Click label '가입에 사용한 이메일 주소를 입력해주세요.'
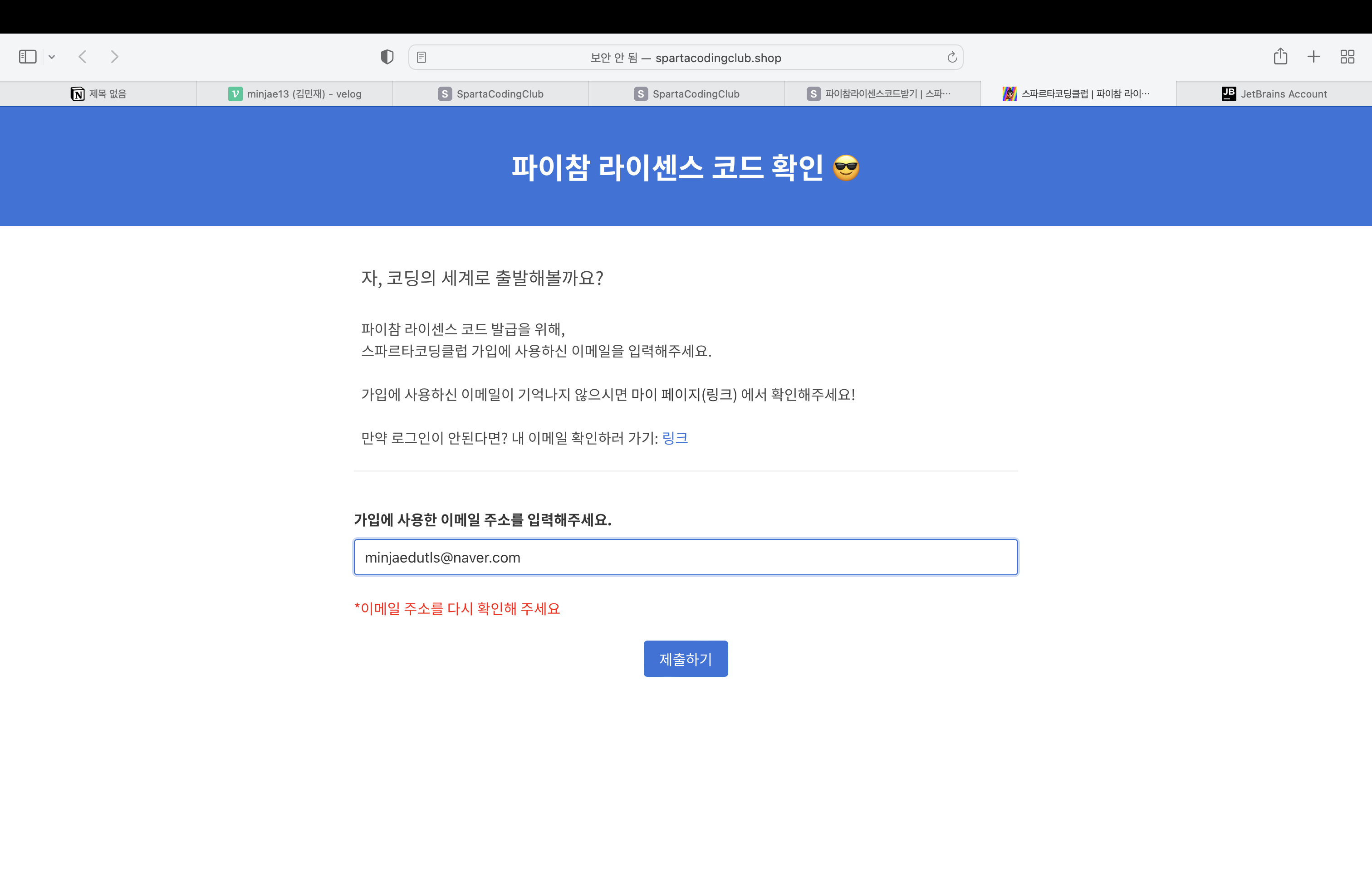Image resolution: width=1372 pixels, height=891 pixels. click(x=482, y=519)
